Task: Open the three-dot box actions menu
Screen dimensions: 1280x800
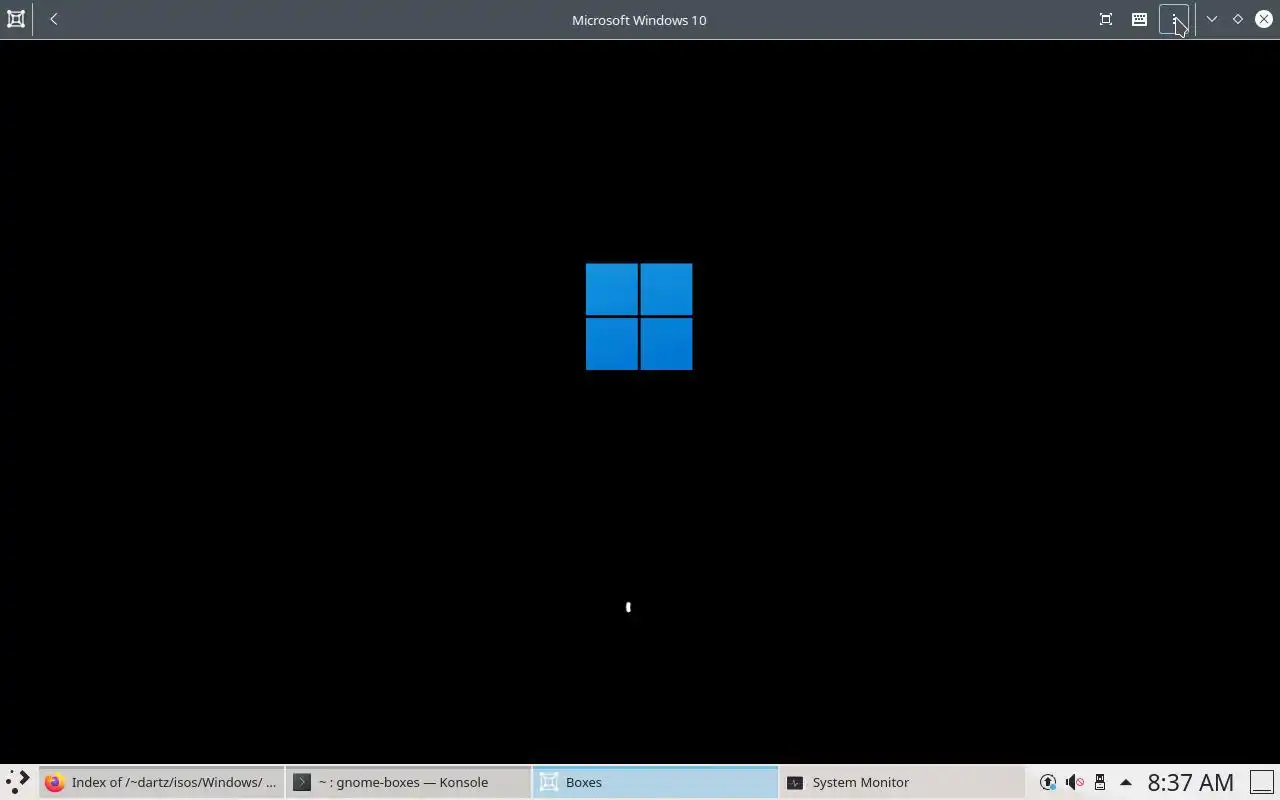Action: click(1174, 19)
